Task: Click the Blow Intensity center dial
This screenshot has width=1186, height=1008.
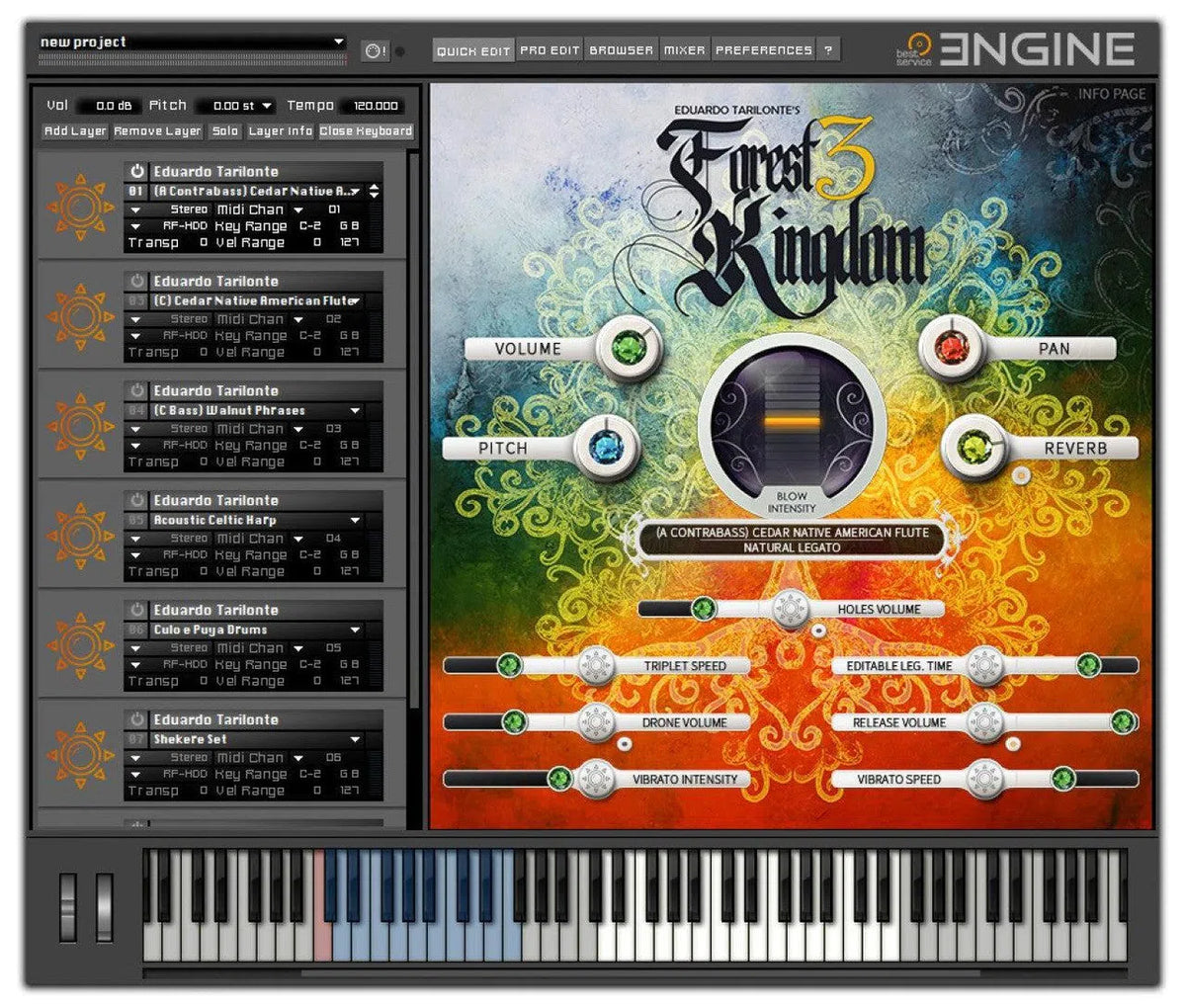Action: [x=791, y=422]
